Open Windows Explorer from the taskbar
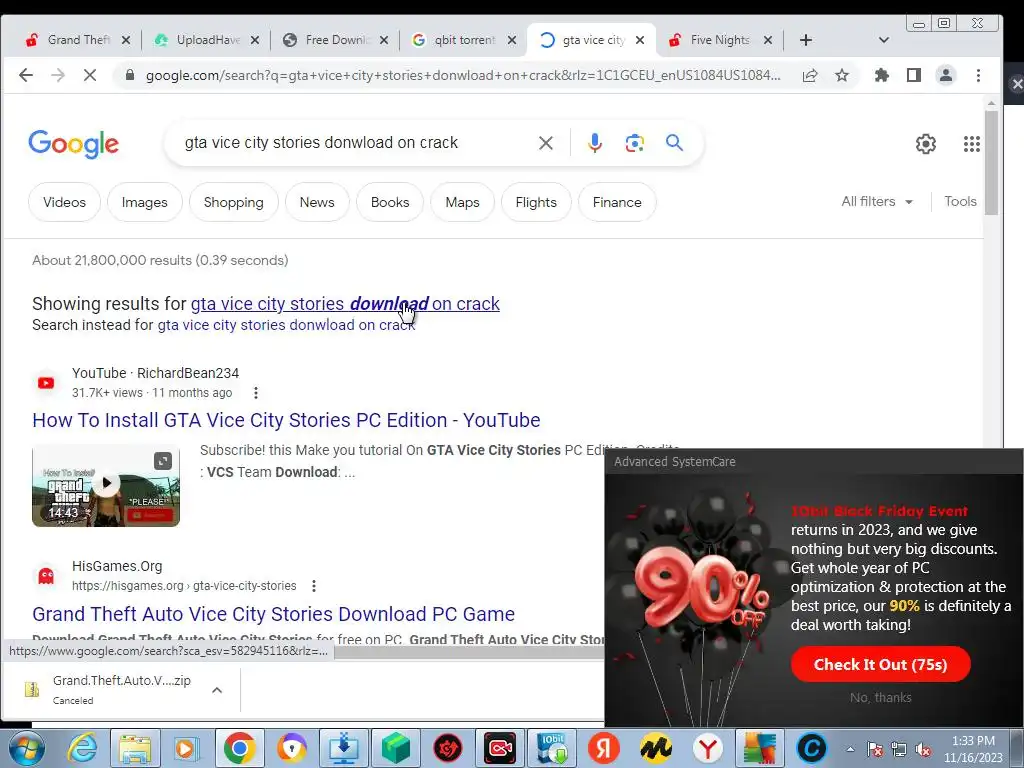 (135, 748)
